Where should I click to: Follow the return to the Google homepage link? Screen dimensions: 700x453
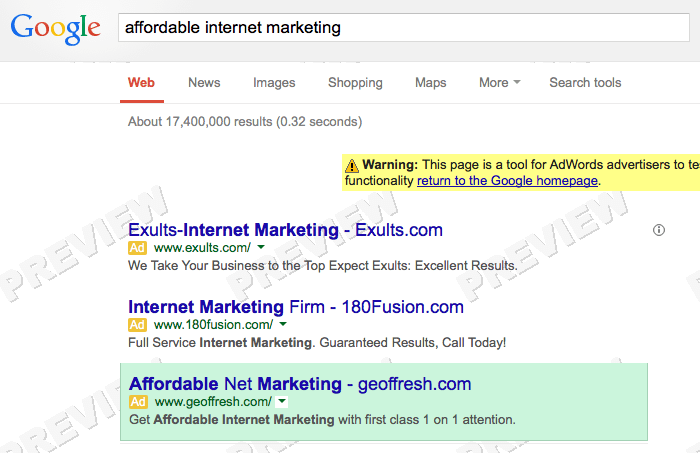point(507,181)
